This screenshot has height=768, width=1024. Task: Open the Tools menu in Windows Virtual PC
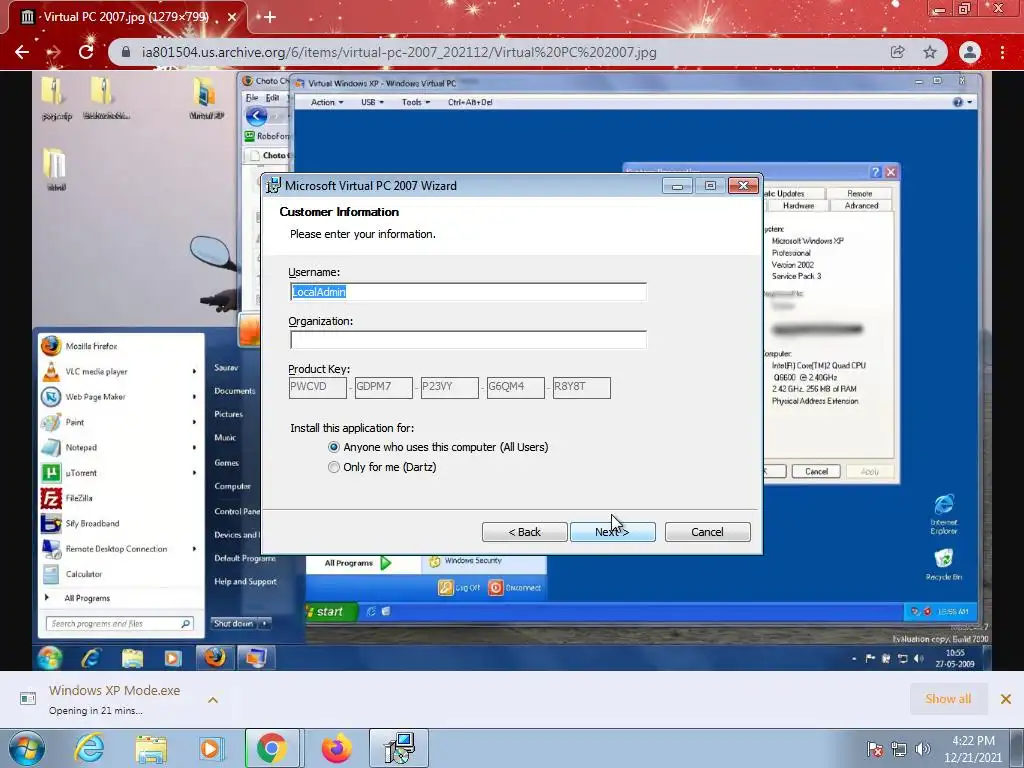tap(415, 103)
